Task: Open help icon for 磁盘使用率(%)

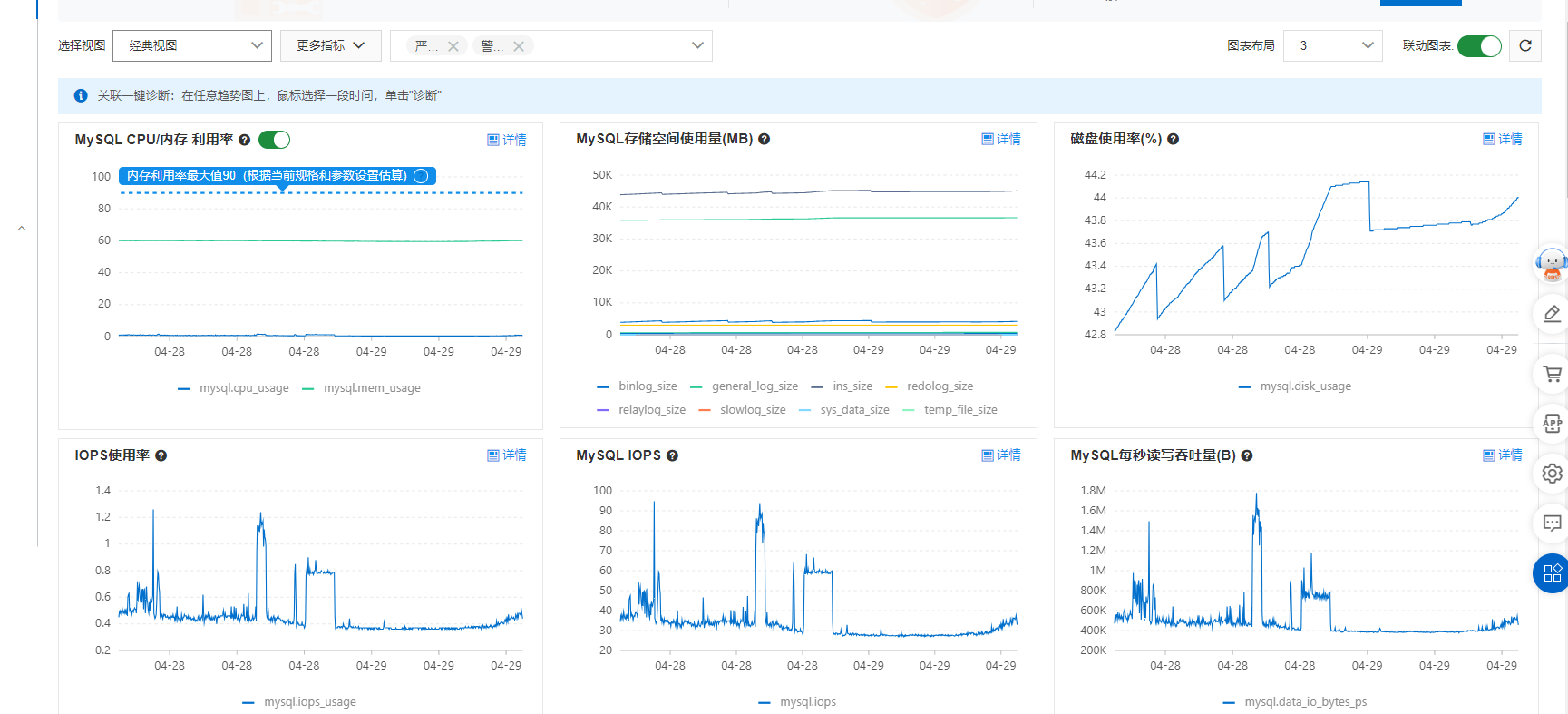Action: pos(1173,139)
